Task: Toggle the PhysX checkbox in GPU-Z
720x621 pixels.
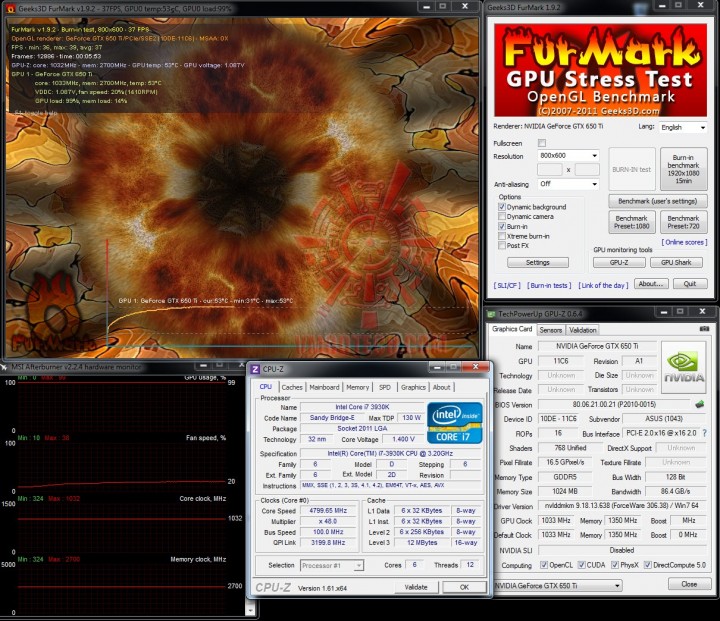Action: [615, 565]
